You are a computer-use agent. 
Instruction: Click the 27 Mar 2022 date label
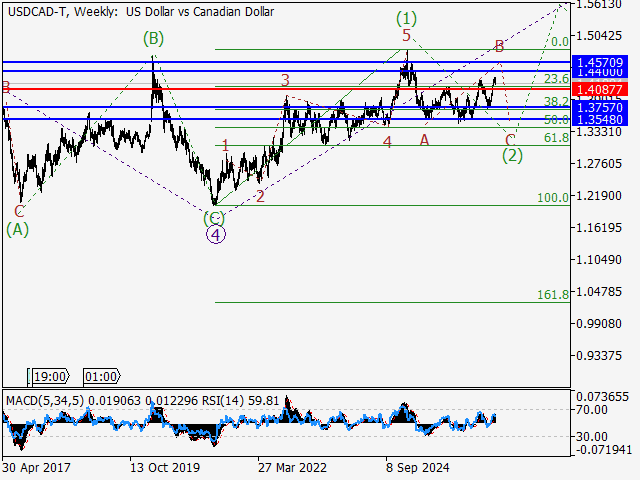292,467
